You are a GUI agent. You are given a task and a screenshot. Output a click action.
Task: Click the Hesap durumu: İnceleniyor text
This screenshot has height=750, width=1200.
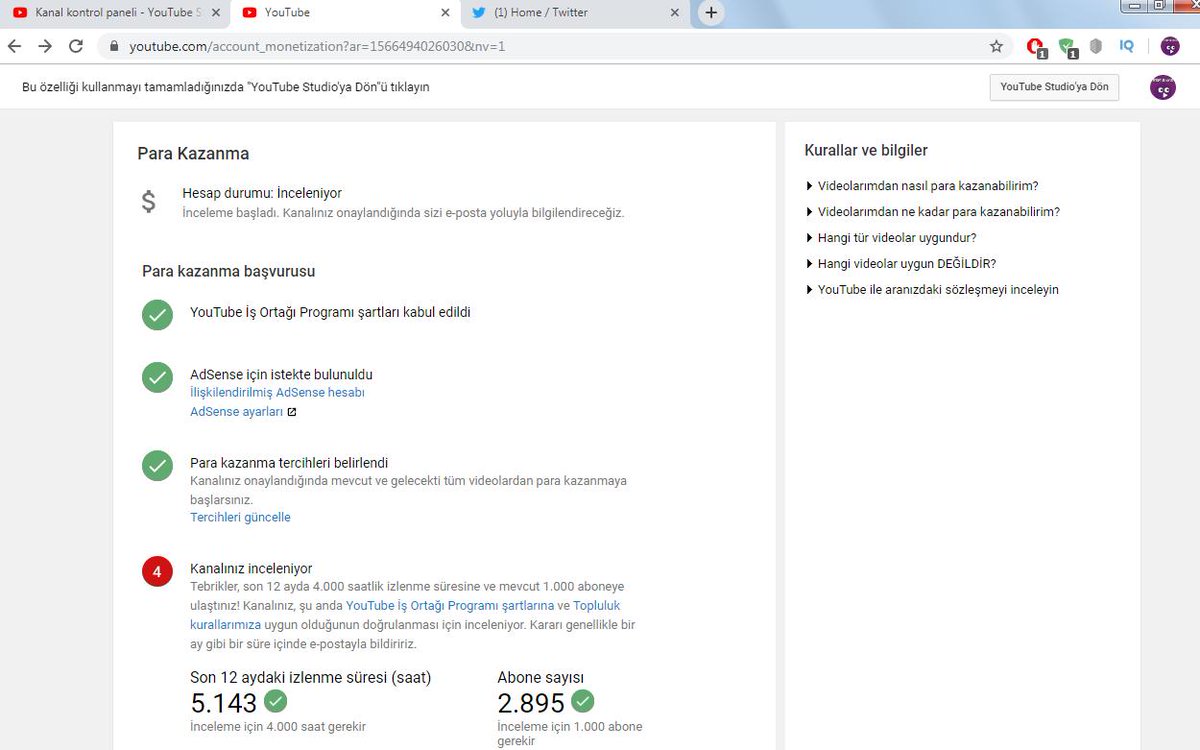pyautogui.click(x=262, y=193)
